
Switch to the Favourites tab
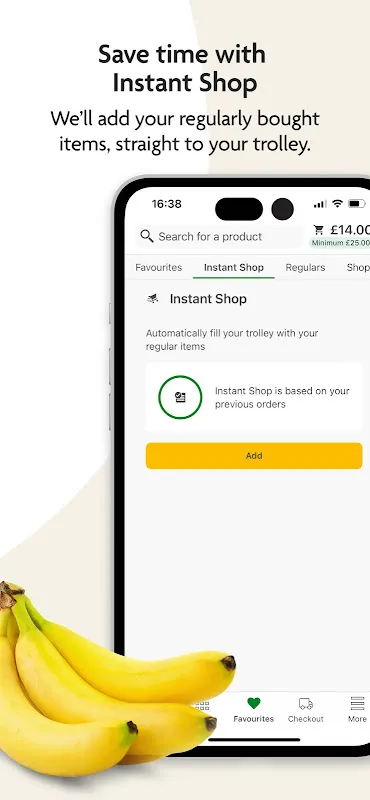(159, 267)
